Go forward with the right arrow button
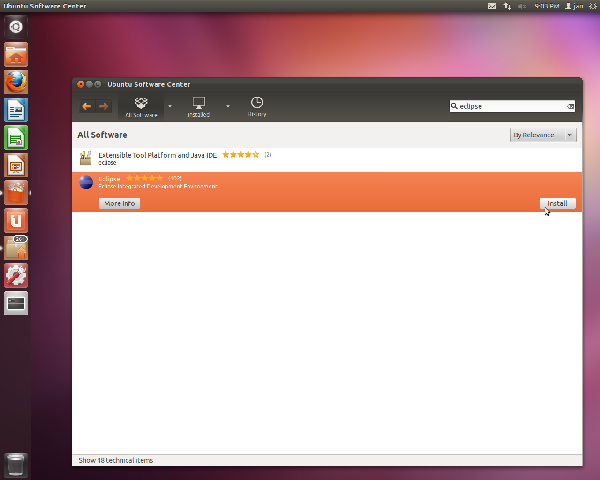600x480 pixels. point(103,106)
